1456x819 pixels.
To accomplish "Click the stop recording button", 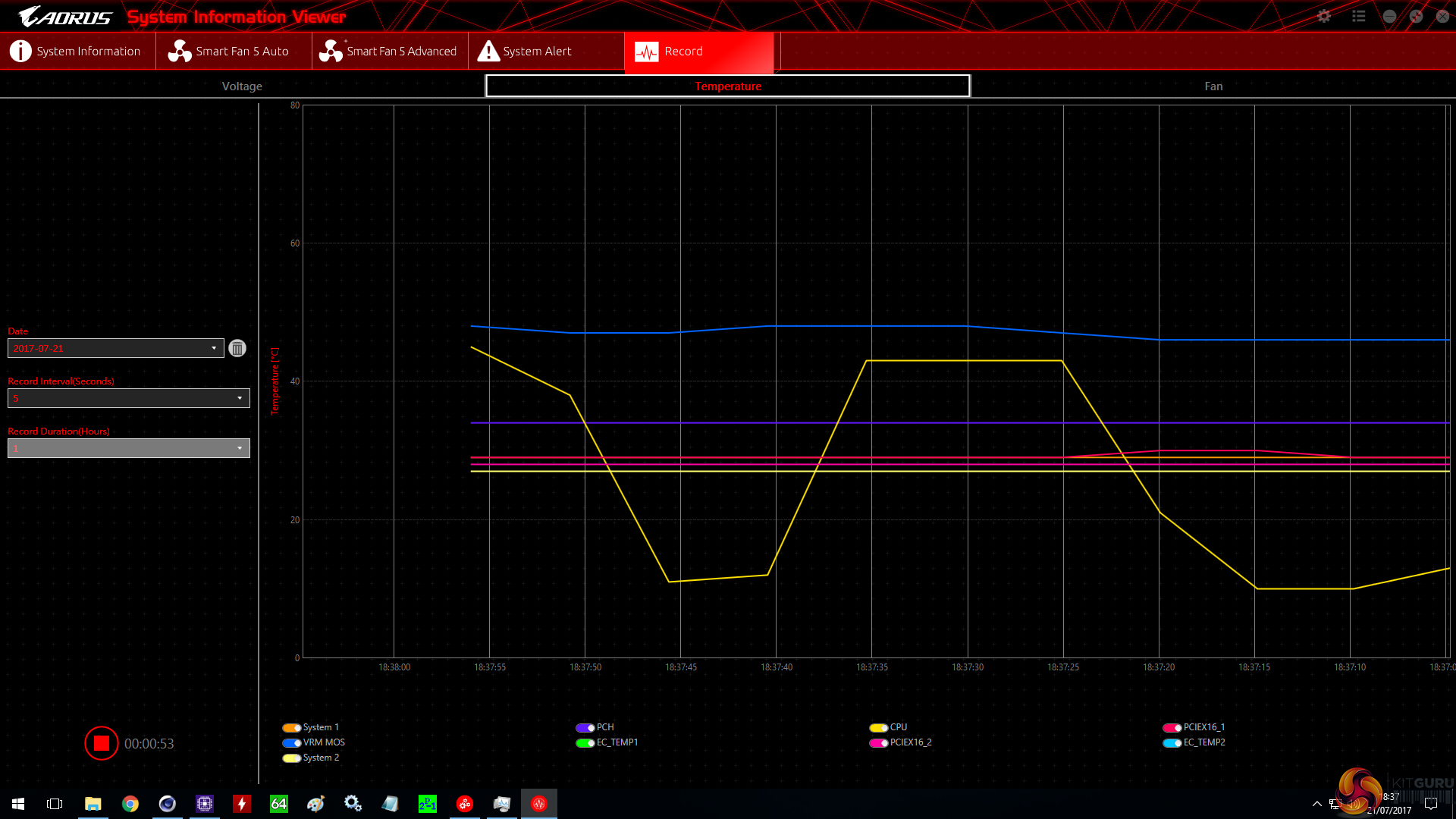I will coord(101,743).
